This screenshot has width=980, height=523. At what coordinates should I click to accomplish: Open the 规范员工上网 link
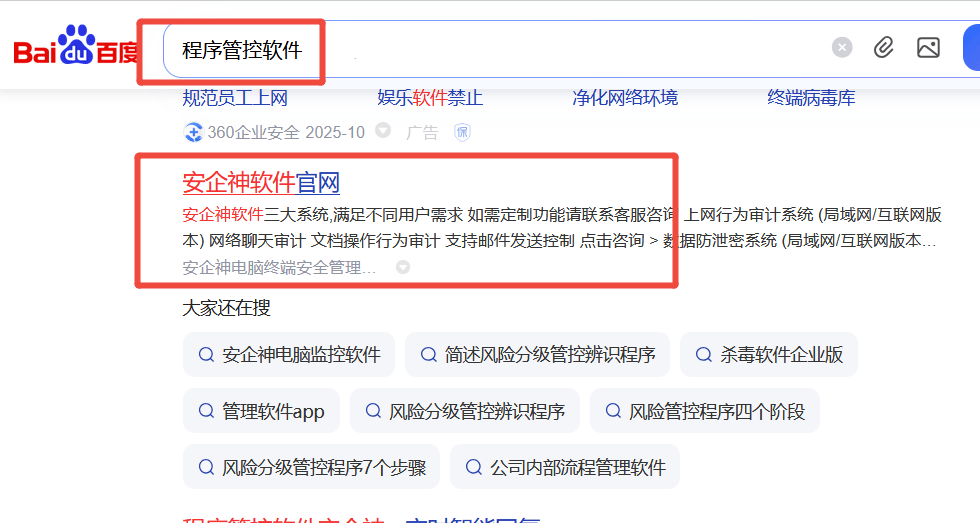click(235, 98)
